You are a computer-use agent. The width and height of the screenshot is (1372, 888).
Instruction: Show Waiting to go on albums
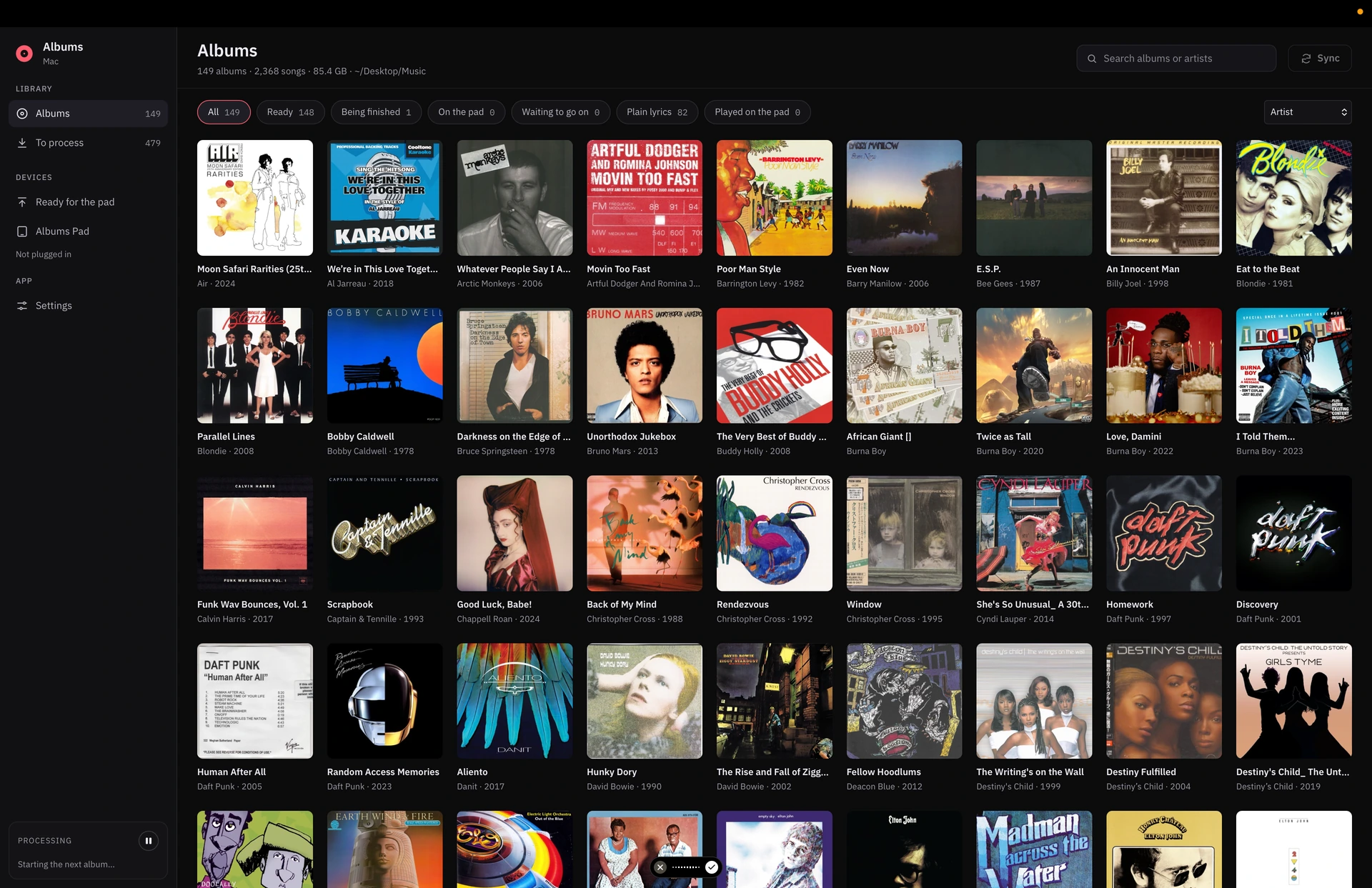tap(561, 112)
